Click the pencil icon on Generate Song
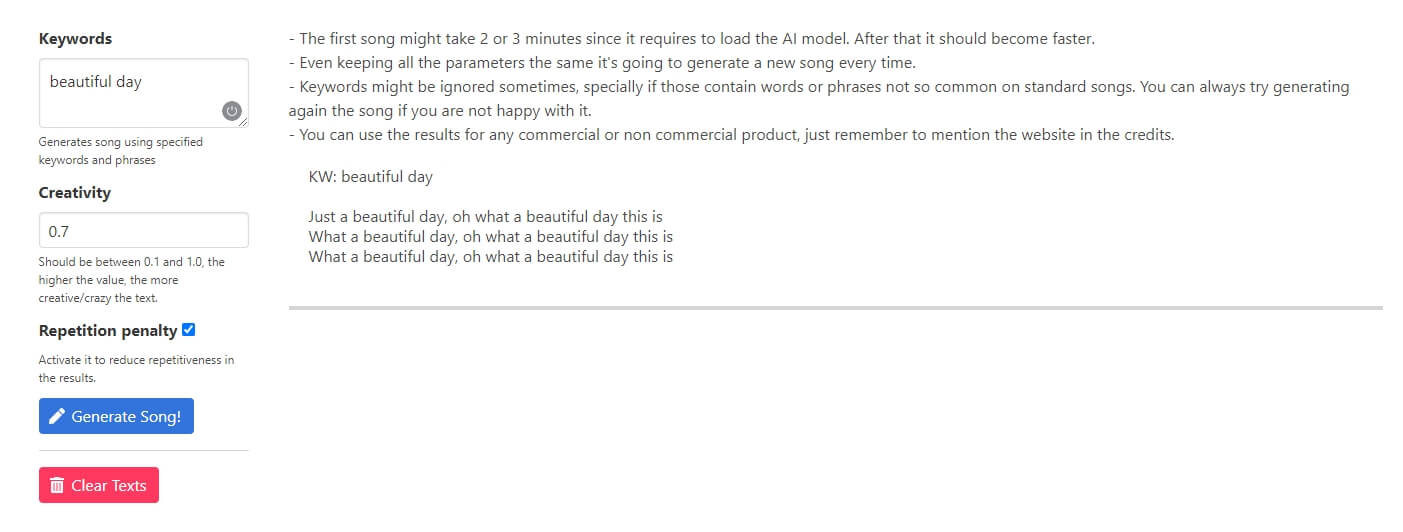Image resolution: width=1403 pixels, height=532 pixels. (x=57, y=416)
